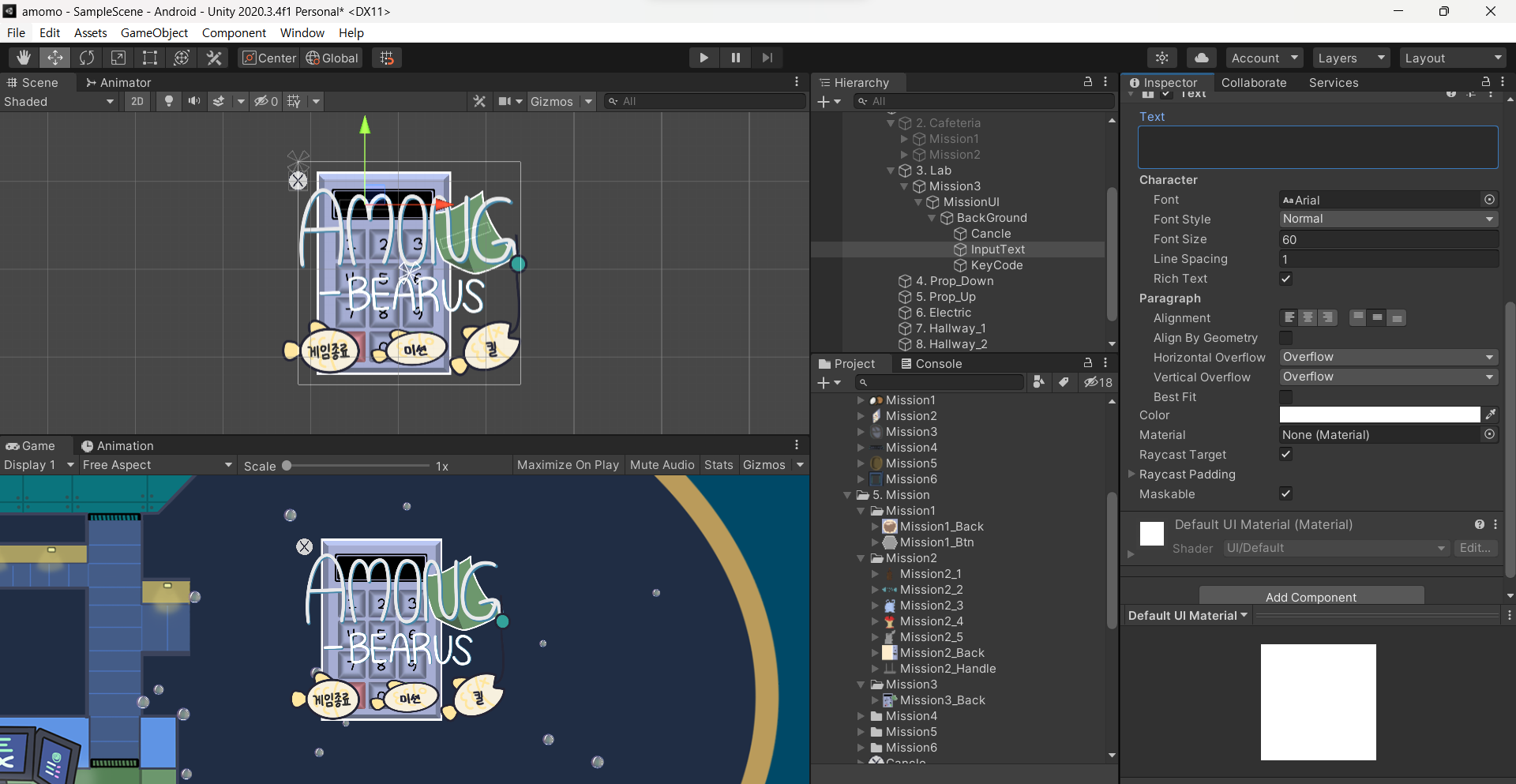Click Project panel add plus button
The width and height of the screenshot is (1516, 784).
click(824, 382)
